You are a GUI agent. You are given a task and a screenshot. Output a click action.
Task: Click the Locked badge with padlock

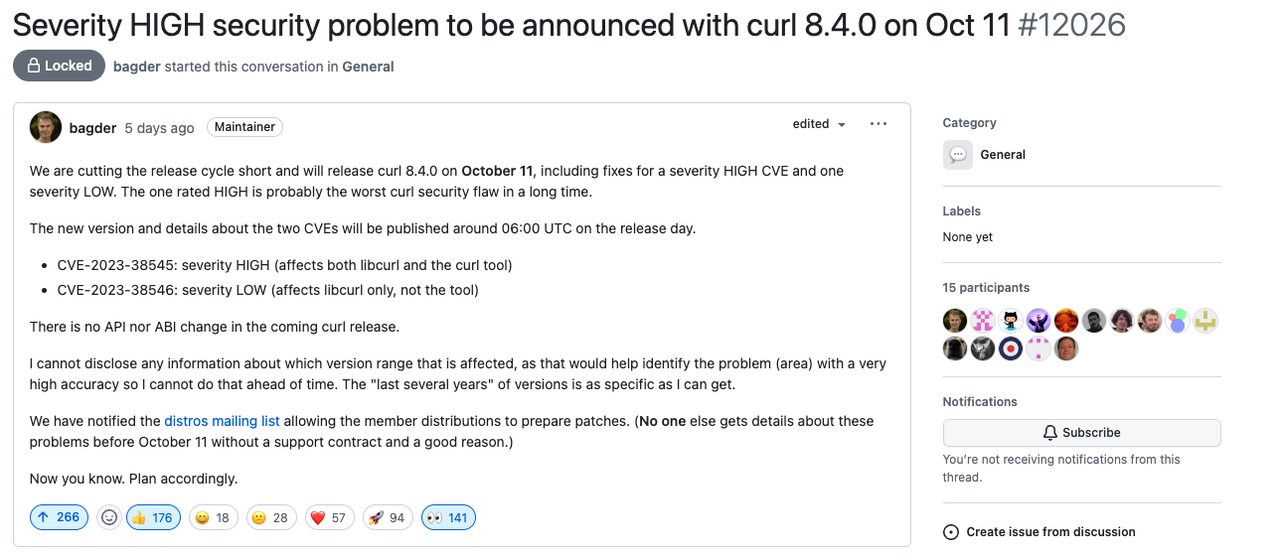click(x=59, y=66)
